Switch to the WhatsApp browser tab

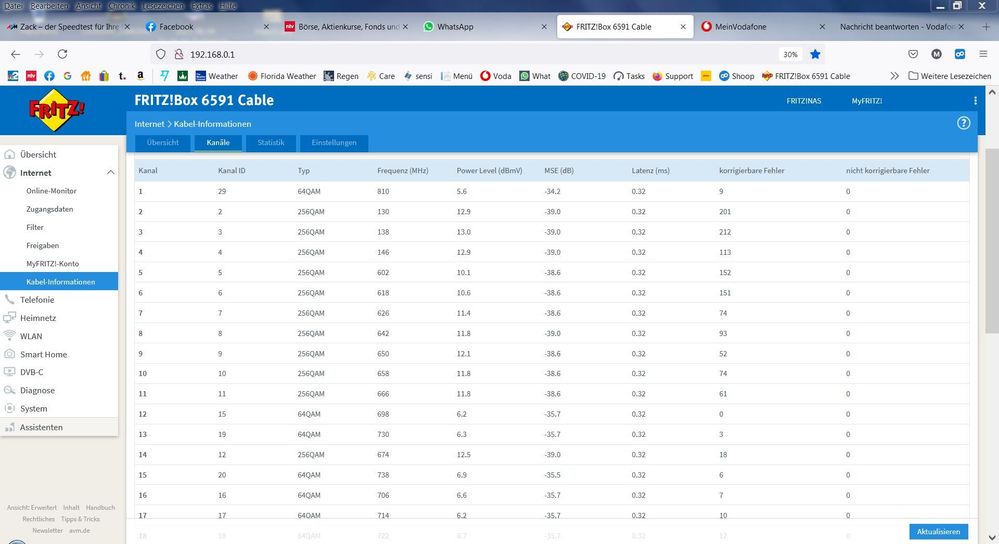(x=455, y=27)
